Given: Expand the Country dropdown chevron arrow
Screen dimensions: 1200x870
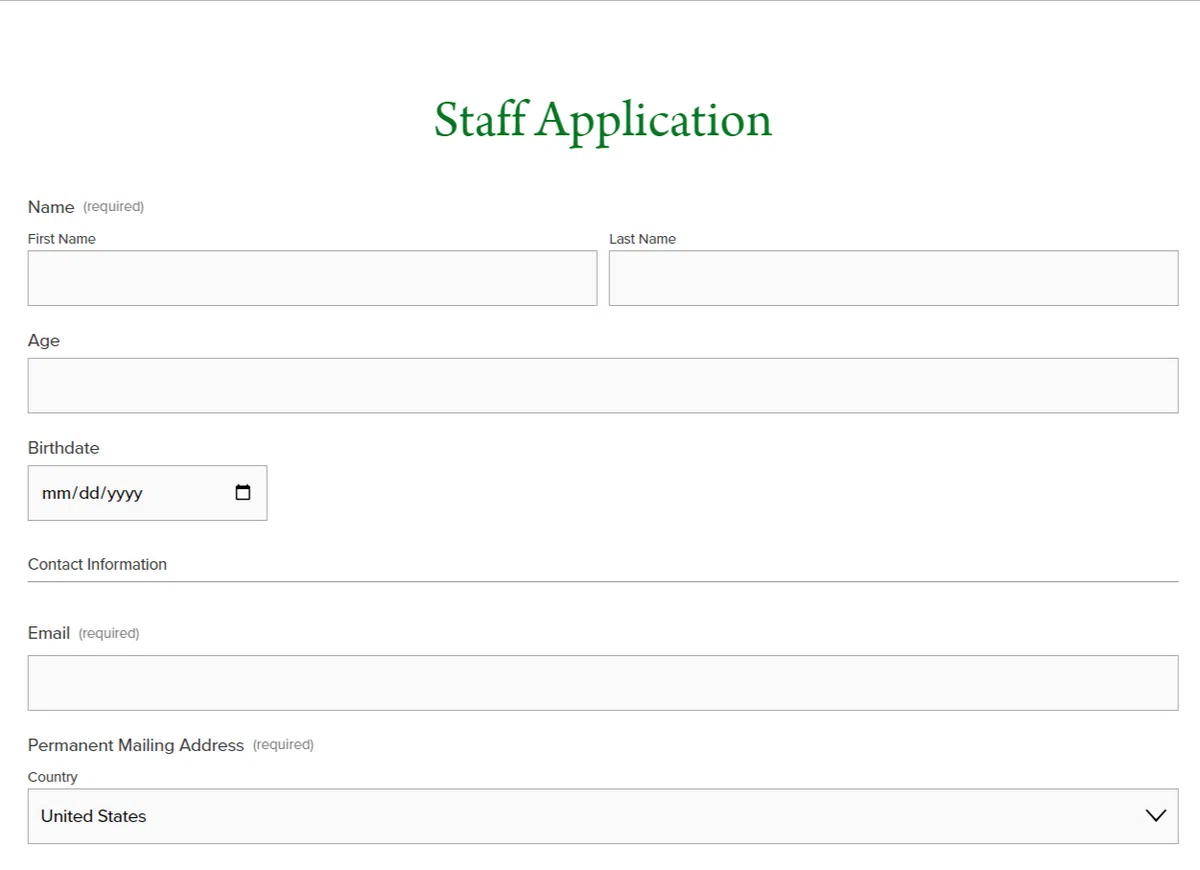Looking at the screenshot, I should click(1155, 816).
